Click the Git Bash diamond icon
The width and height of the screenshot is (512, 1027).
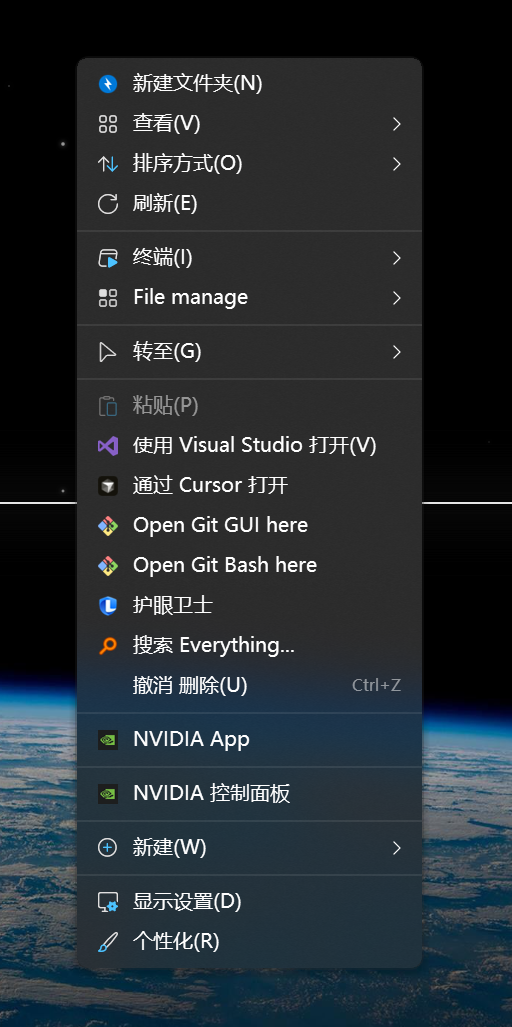pyautogui.click(x=107, y=566)
